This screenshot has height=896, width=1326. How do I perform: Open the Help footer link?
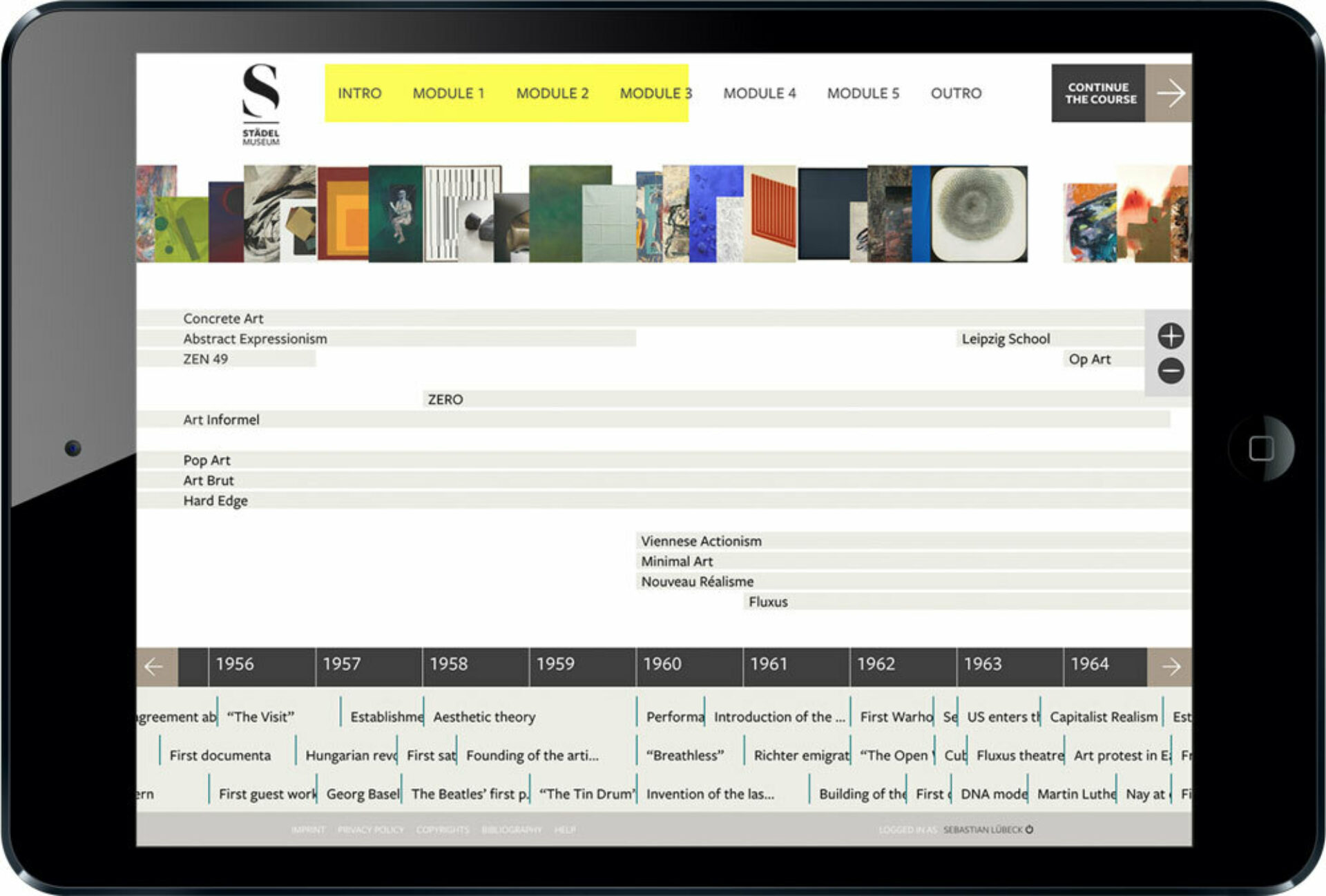[x=565, y=830]
